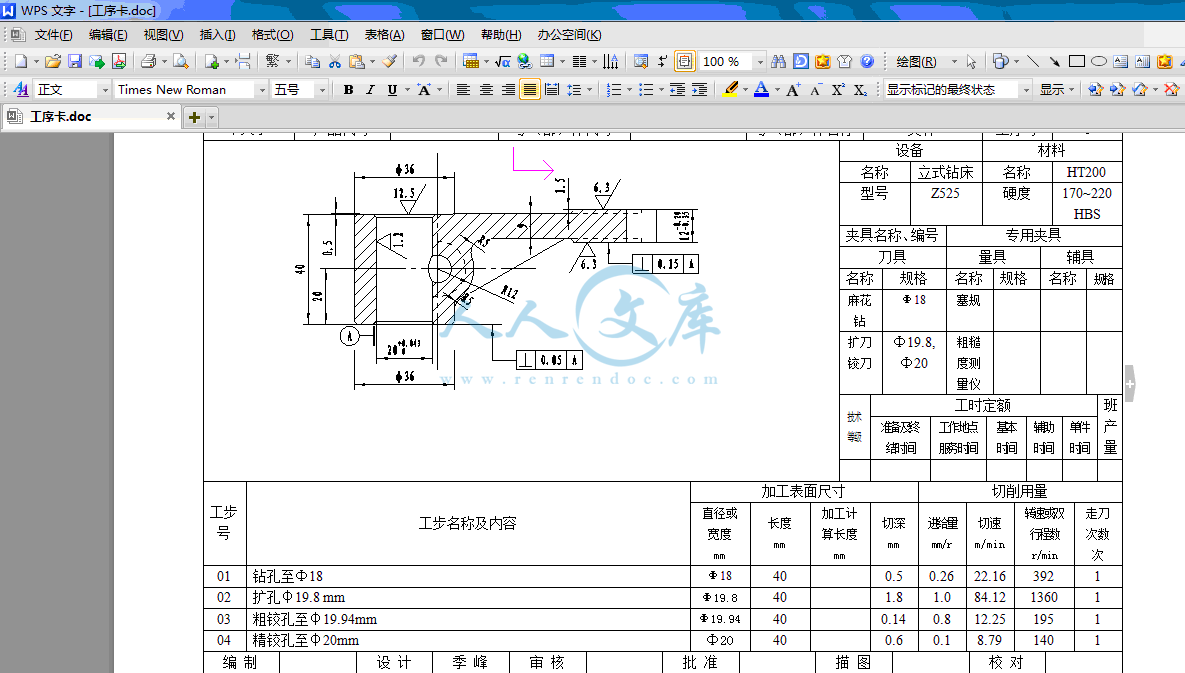
Task: Copy the selection with the copy icon
Action: point(312,61)
